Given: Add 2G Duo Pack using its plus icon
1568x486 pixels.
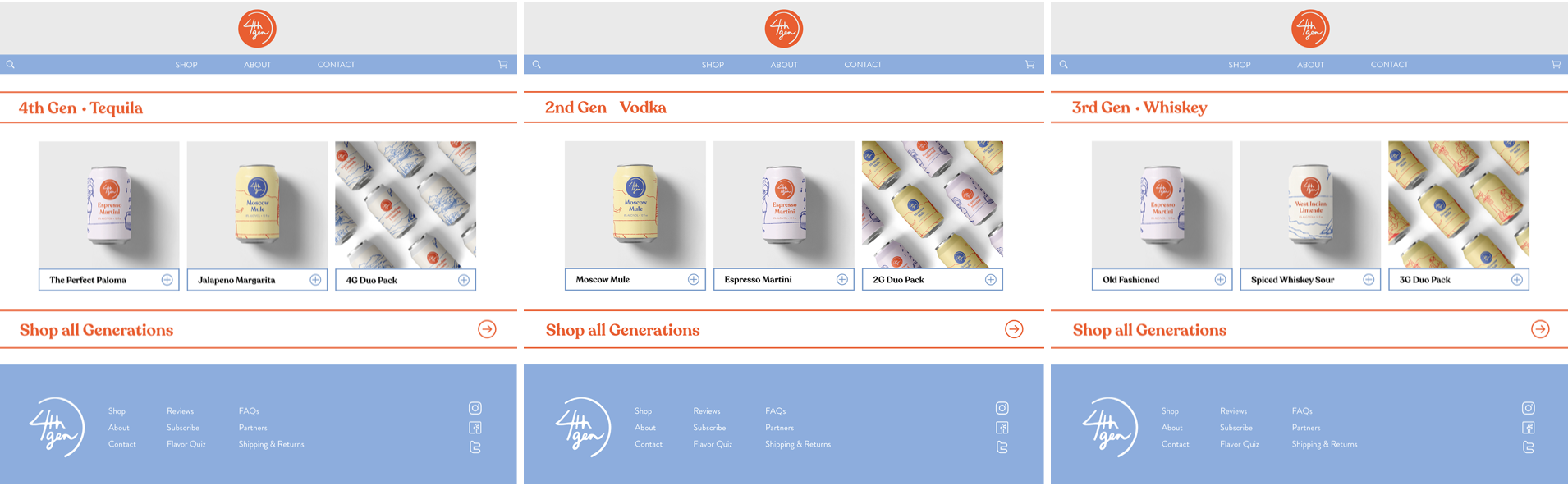Looking at the screenshot, I should (x=991, y=280).
